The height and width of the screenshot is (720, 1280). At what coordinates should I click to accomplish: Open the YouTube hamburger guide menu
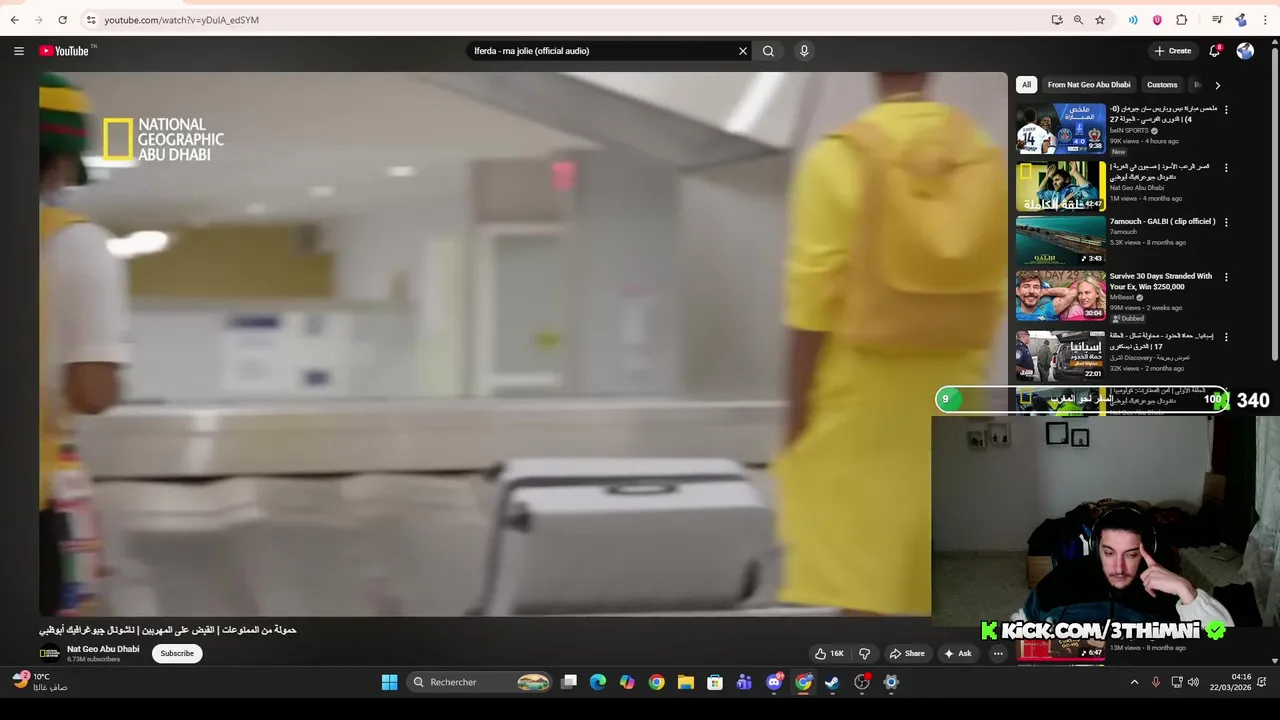point(18,51)
